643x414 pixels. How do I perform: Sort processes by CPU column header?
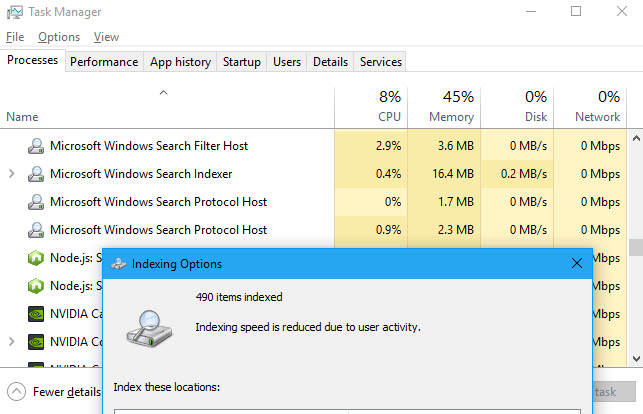371,107
